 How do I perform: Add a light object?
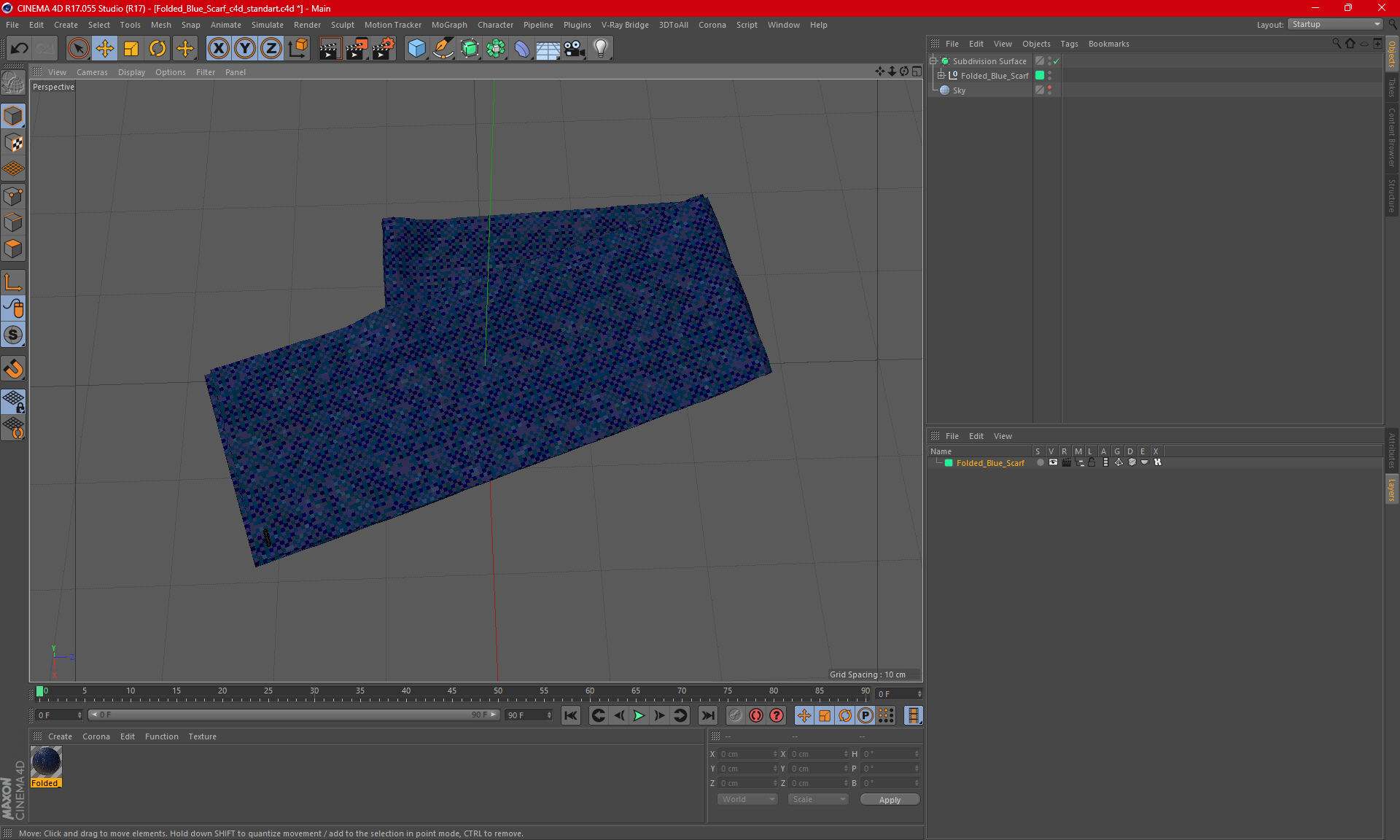tap(601, 48)
